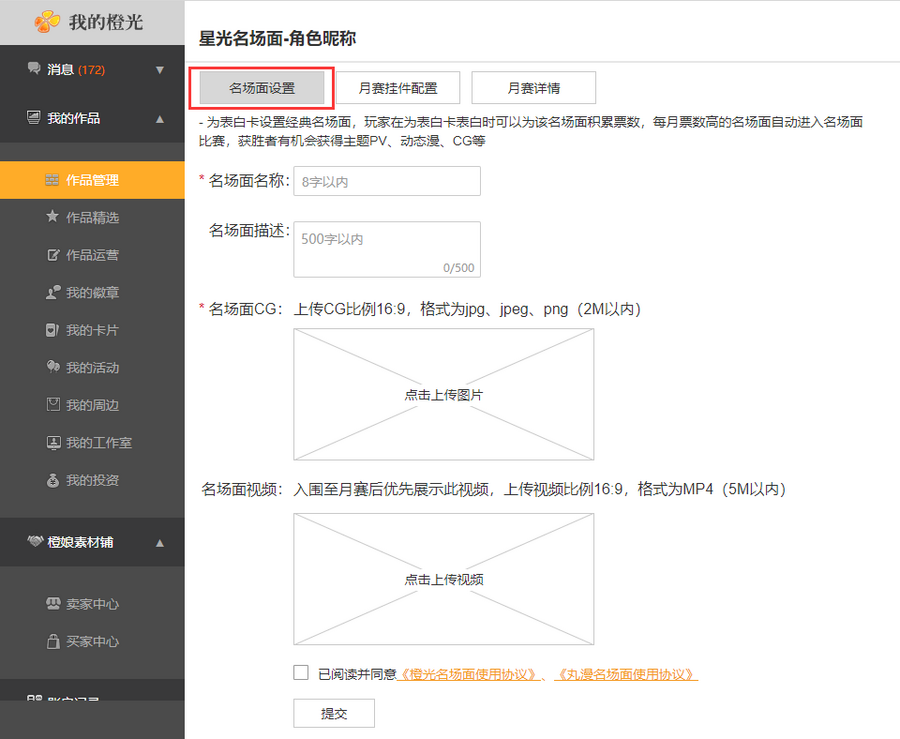Click the star icon beside 作品精选
900x739 pixels.
pos(53,217)
